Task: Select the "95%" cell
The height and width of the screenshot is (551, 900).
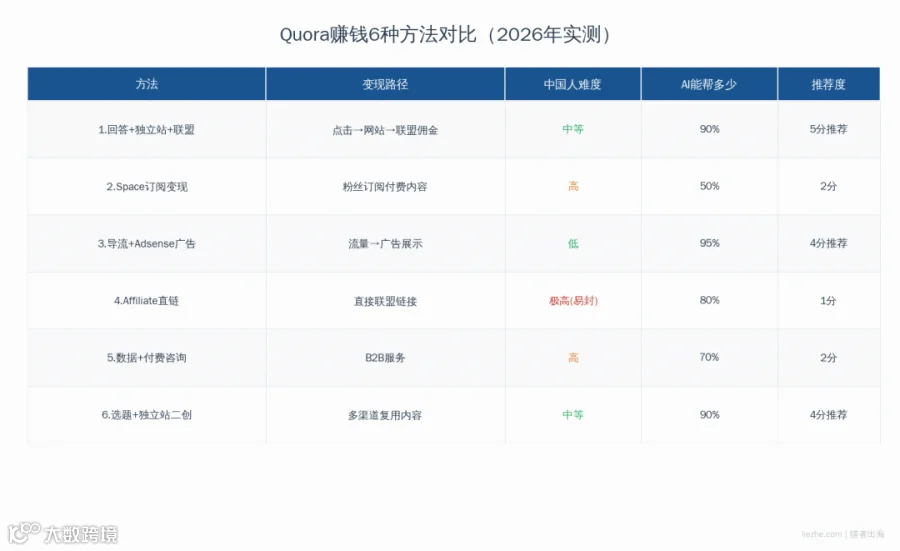Action: tap(709, 243)
